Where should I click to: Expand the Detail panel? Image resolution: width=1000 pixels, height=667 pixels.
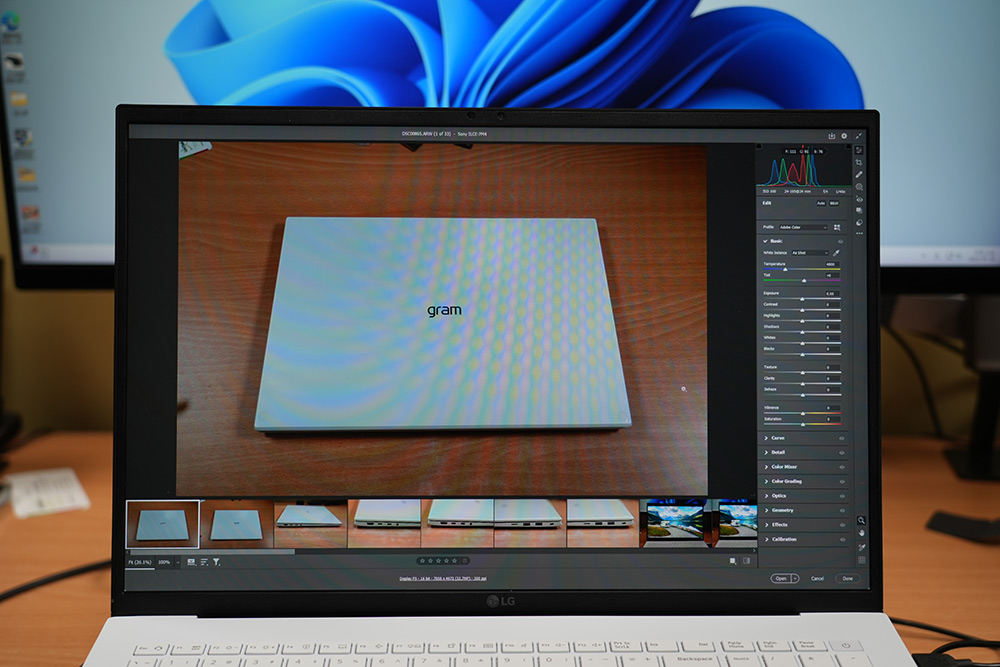[766, 452]
